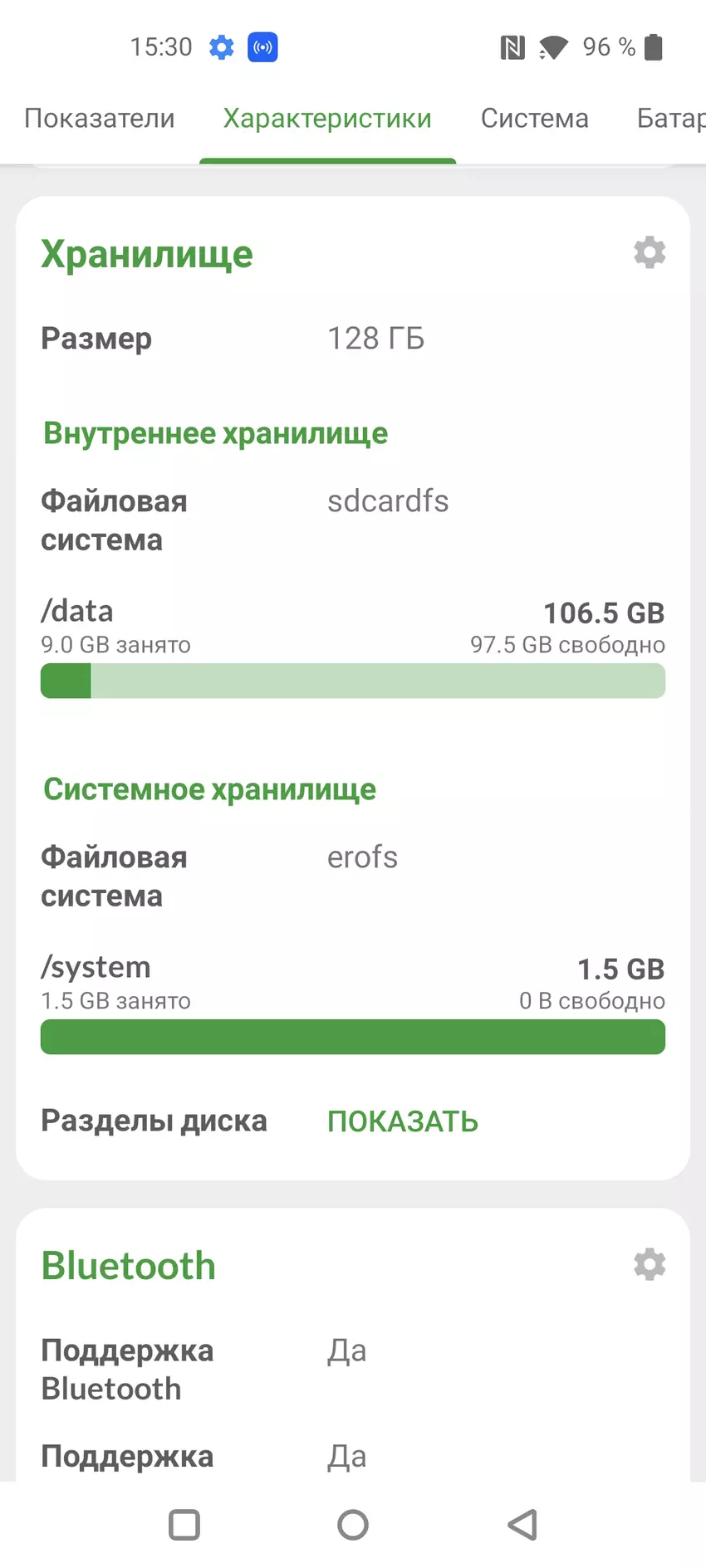The width and height of the screenshot is (706, 1568).
Task: Tap the Bluetooth card title
Action: (129, 1266)
